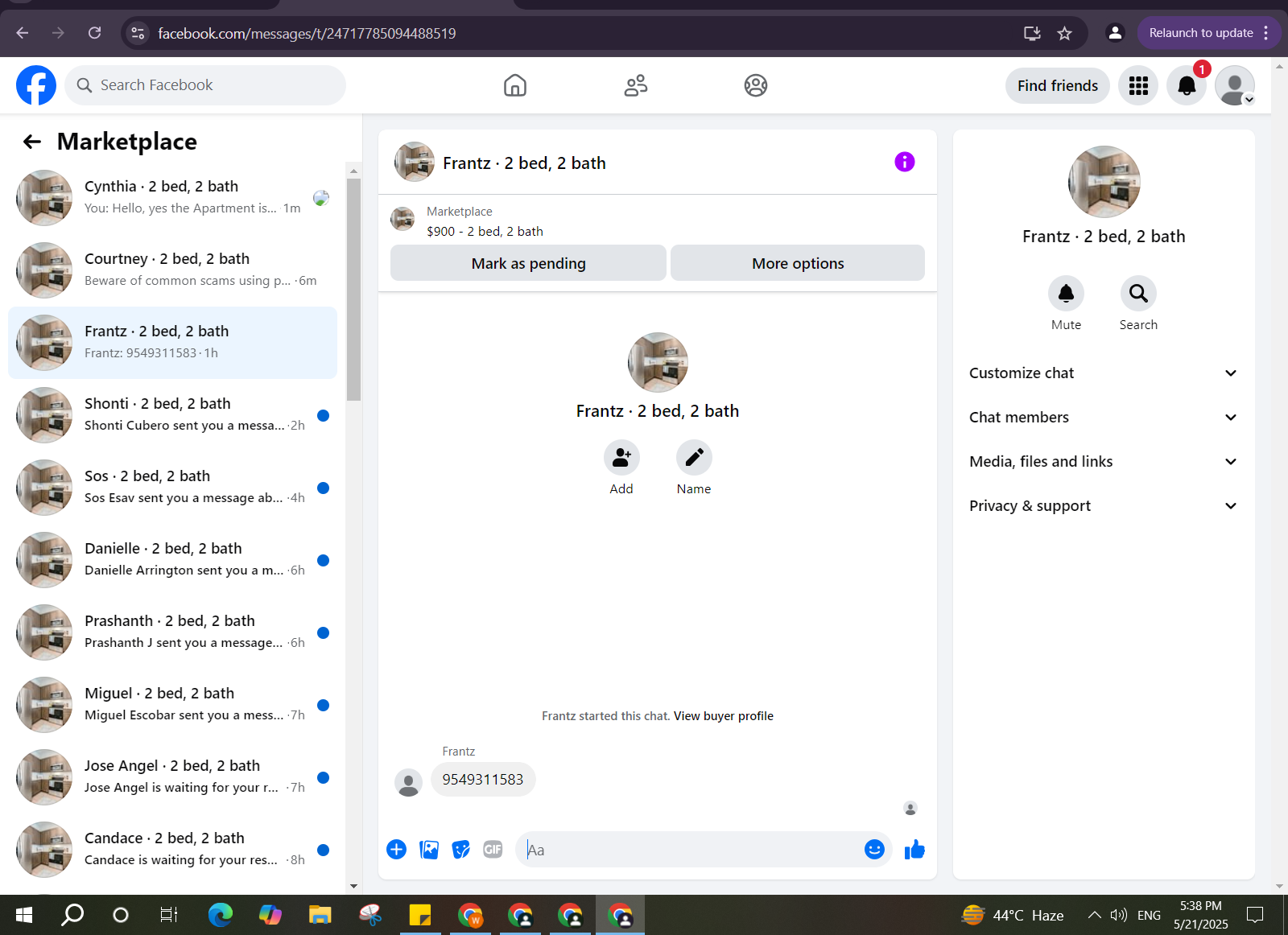The height and width of the screenshot is (935, 1288).
Task: Mute the Frantz conversation
Action: click(x=1066, y=294)
